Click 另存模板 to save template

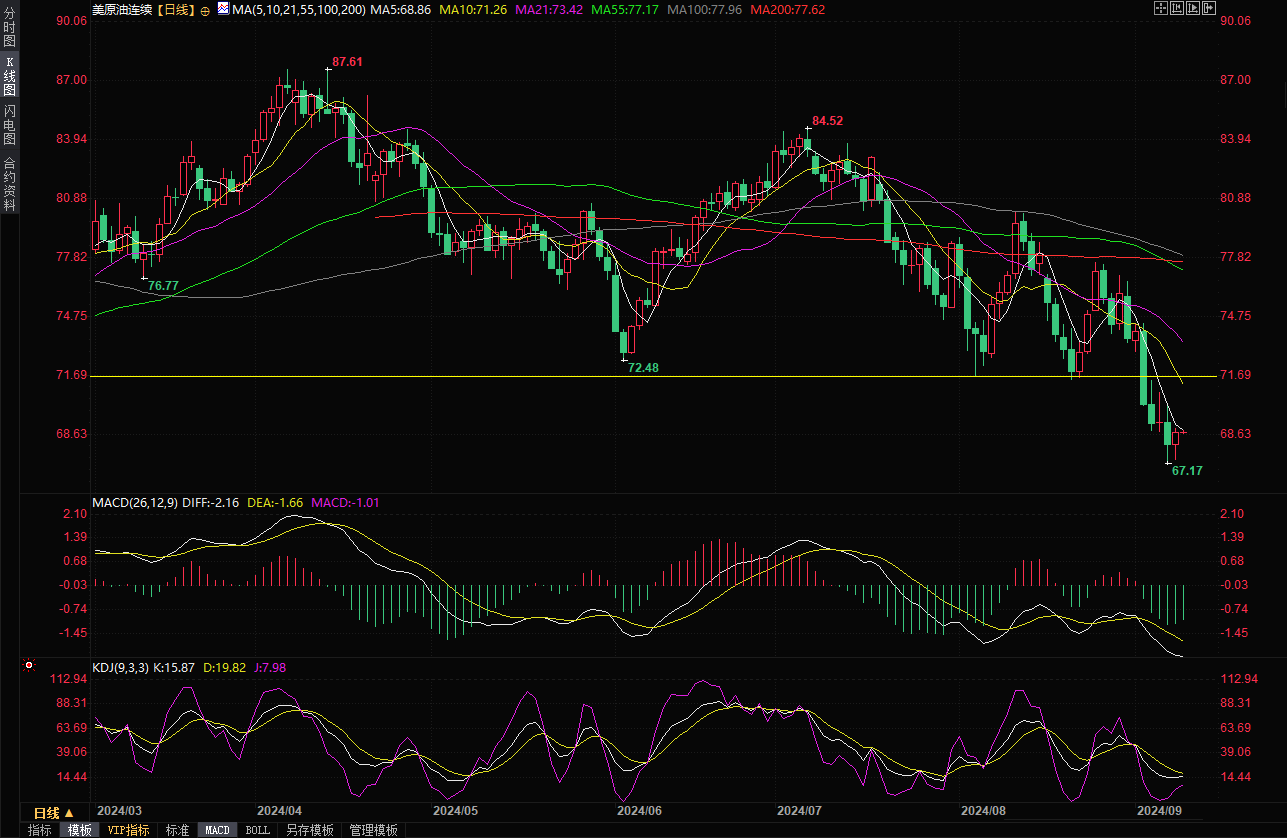tap(310, 830)
